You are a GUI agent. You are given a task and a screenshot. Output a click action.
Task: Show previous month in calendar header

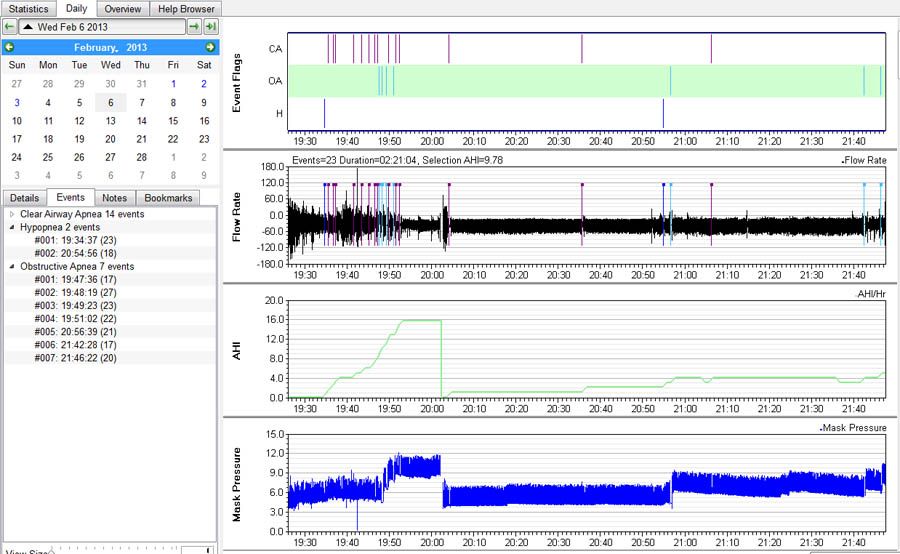[x=9, y=47]
